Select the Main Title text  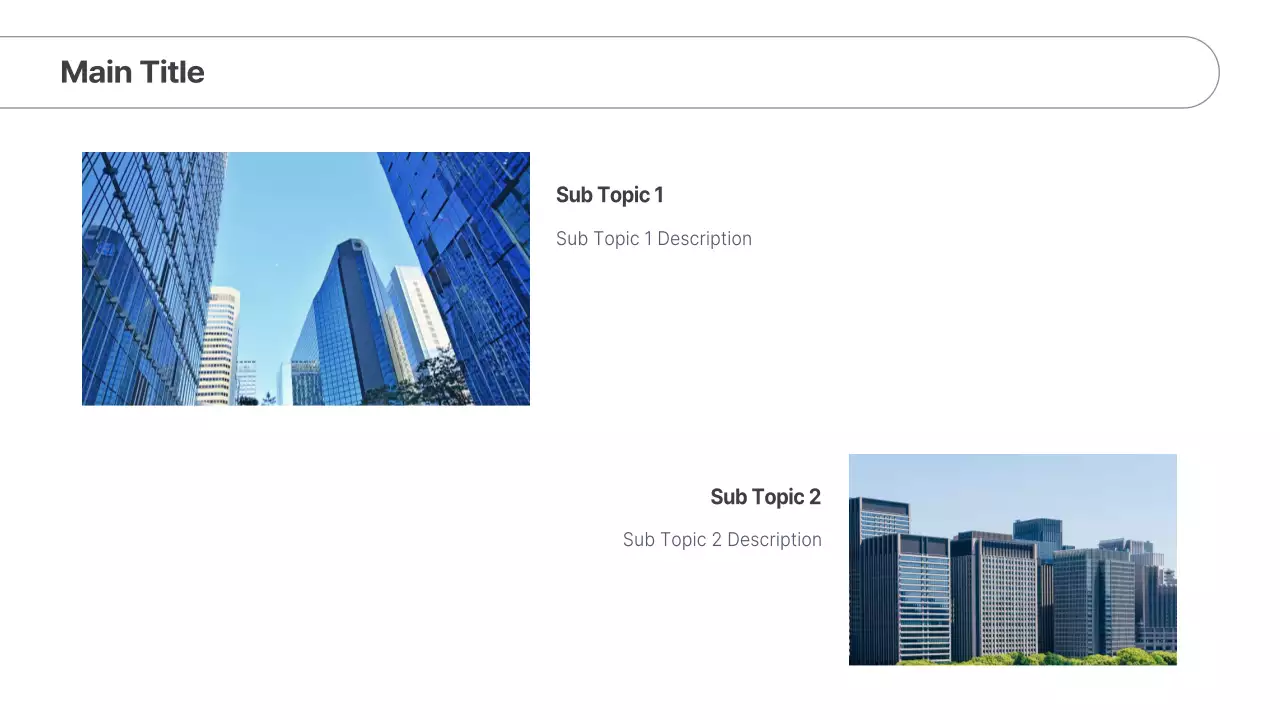(x=132, y=72)
